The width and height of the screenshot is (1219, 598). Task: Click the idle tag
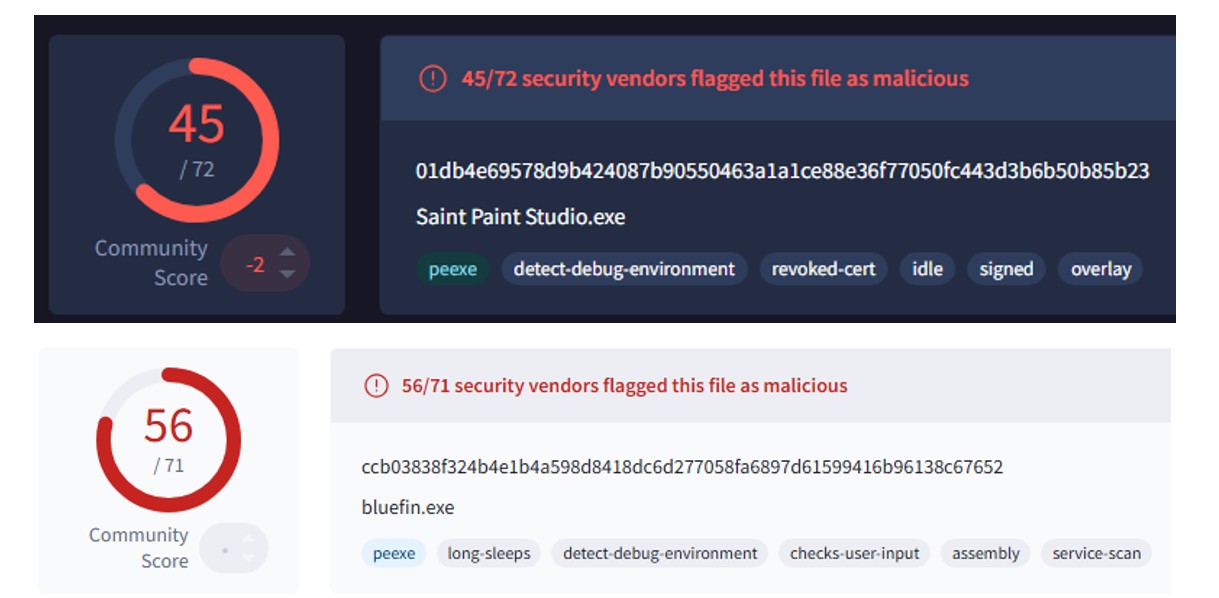tap(927, 269)
